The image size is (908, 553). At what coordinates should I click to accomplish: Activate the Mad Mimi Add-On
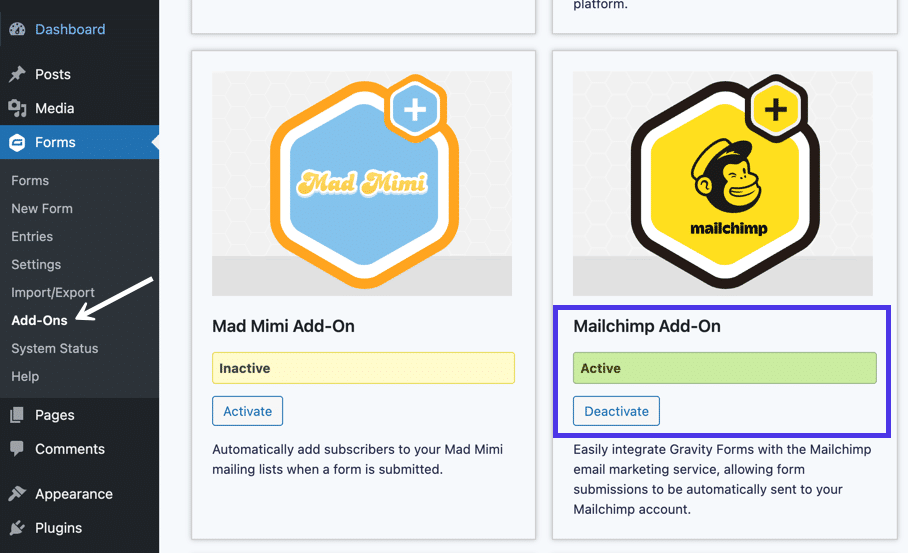248,411
